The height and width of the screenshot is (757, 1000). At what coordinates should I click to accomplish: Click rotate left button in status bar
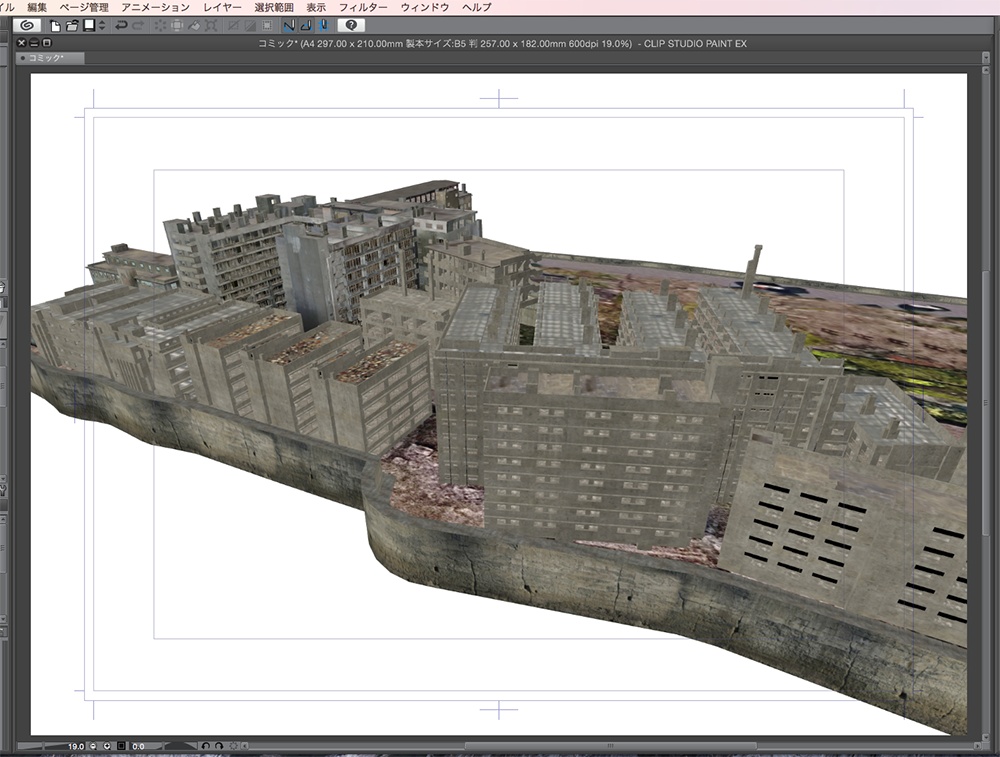click(x=205, y=746)
